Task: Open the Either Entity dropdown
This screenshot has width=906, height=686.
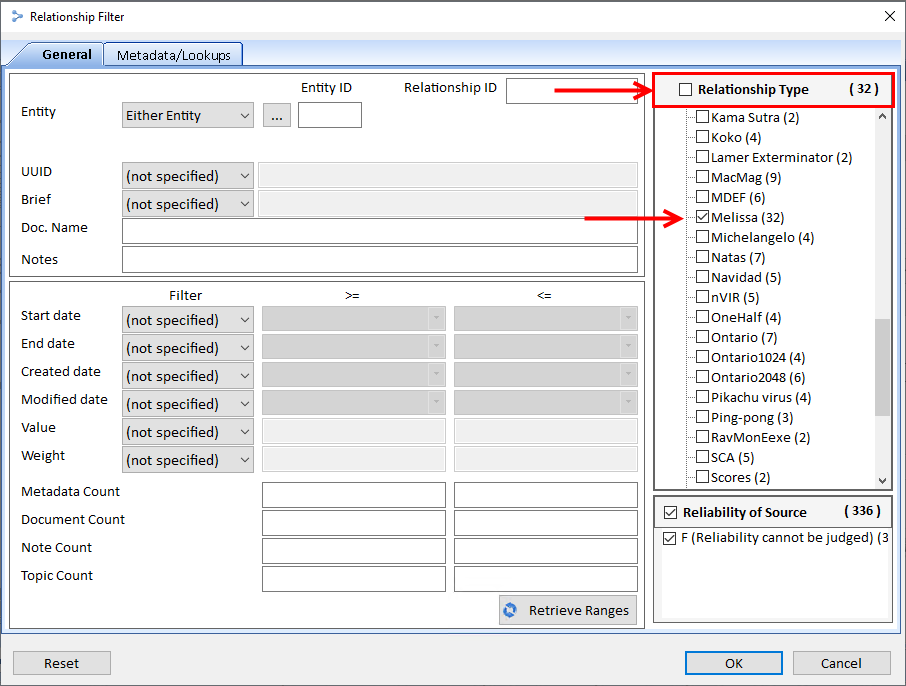Action: pos(187,116)
